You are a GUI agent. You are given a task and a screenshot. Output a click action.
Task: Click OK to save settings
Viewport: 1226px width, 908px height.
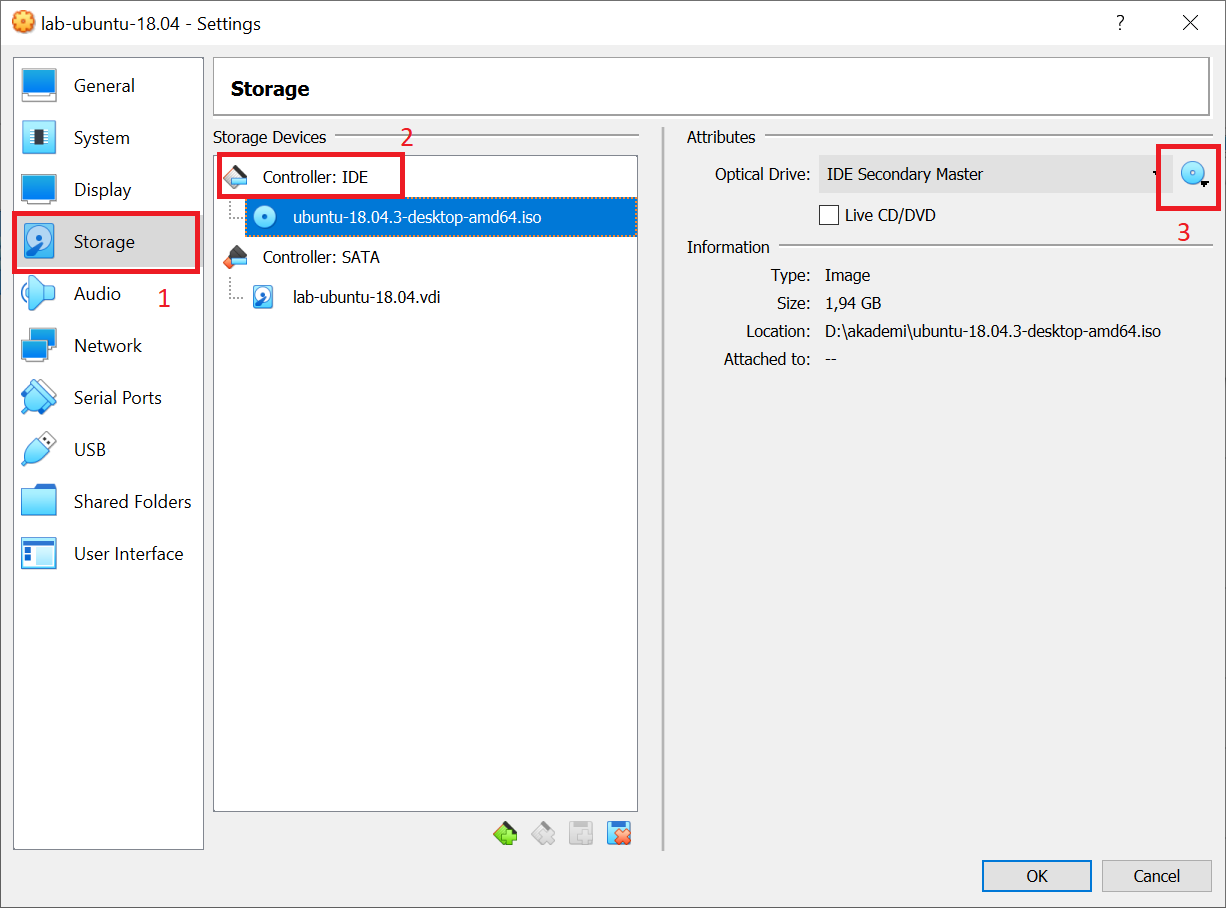coord(1037,876)
